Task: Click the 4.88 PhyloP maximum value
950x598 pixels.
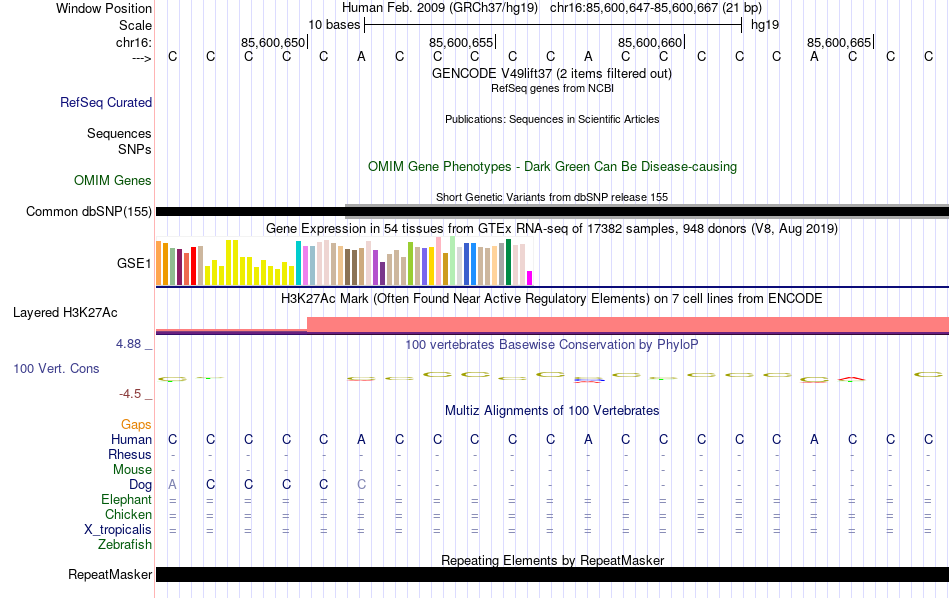Action: (x=128, y=344)
